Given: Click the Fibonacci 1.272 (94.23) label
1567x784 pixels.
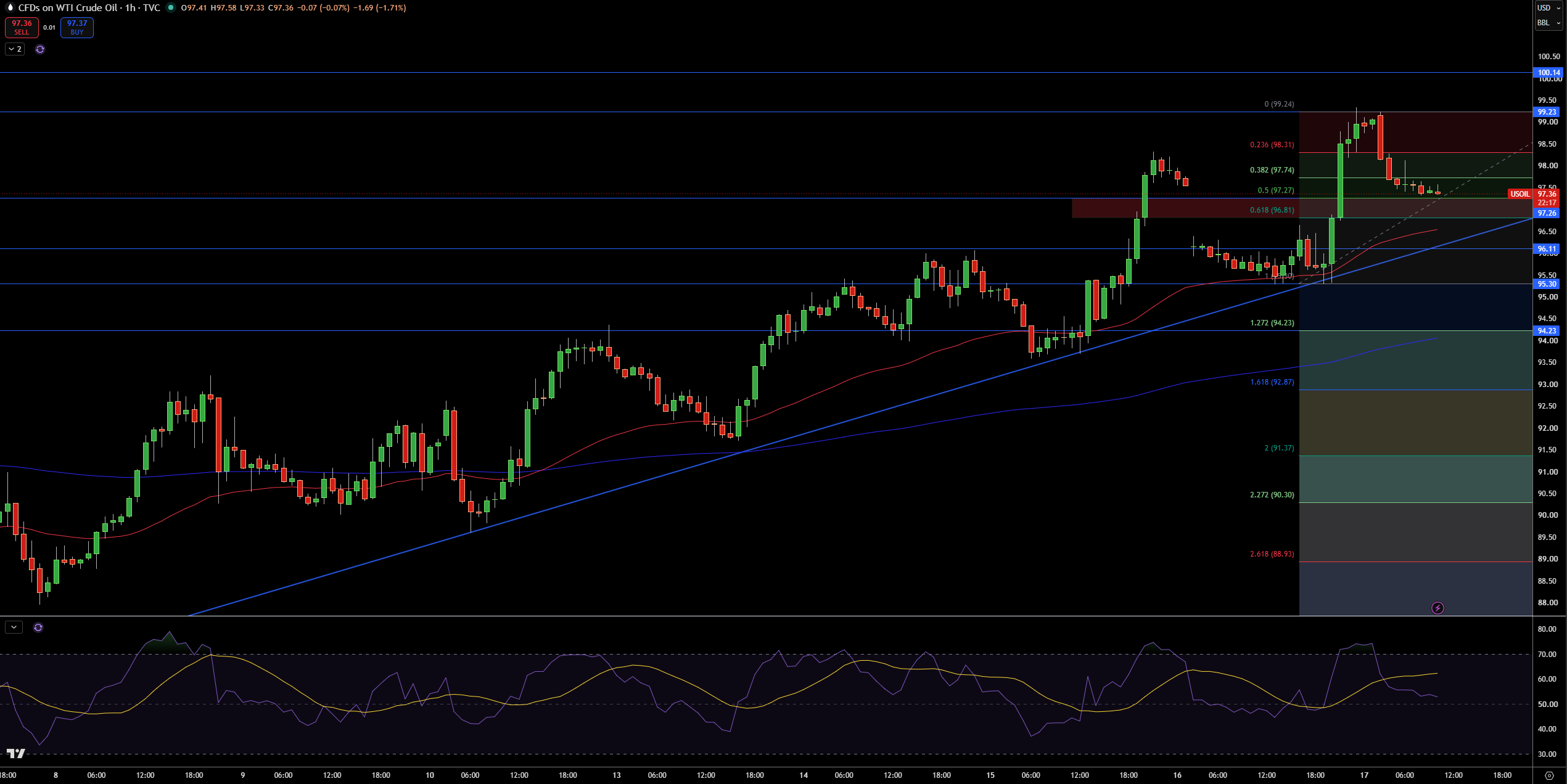Looking at the screenshot, I should click(1272, 323).
